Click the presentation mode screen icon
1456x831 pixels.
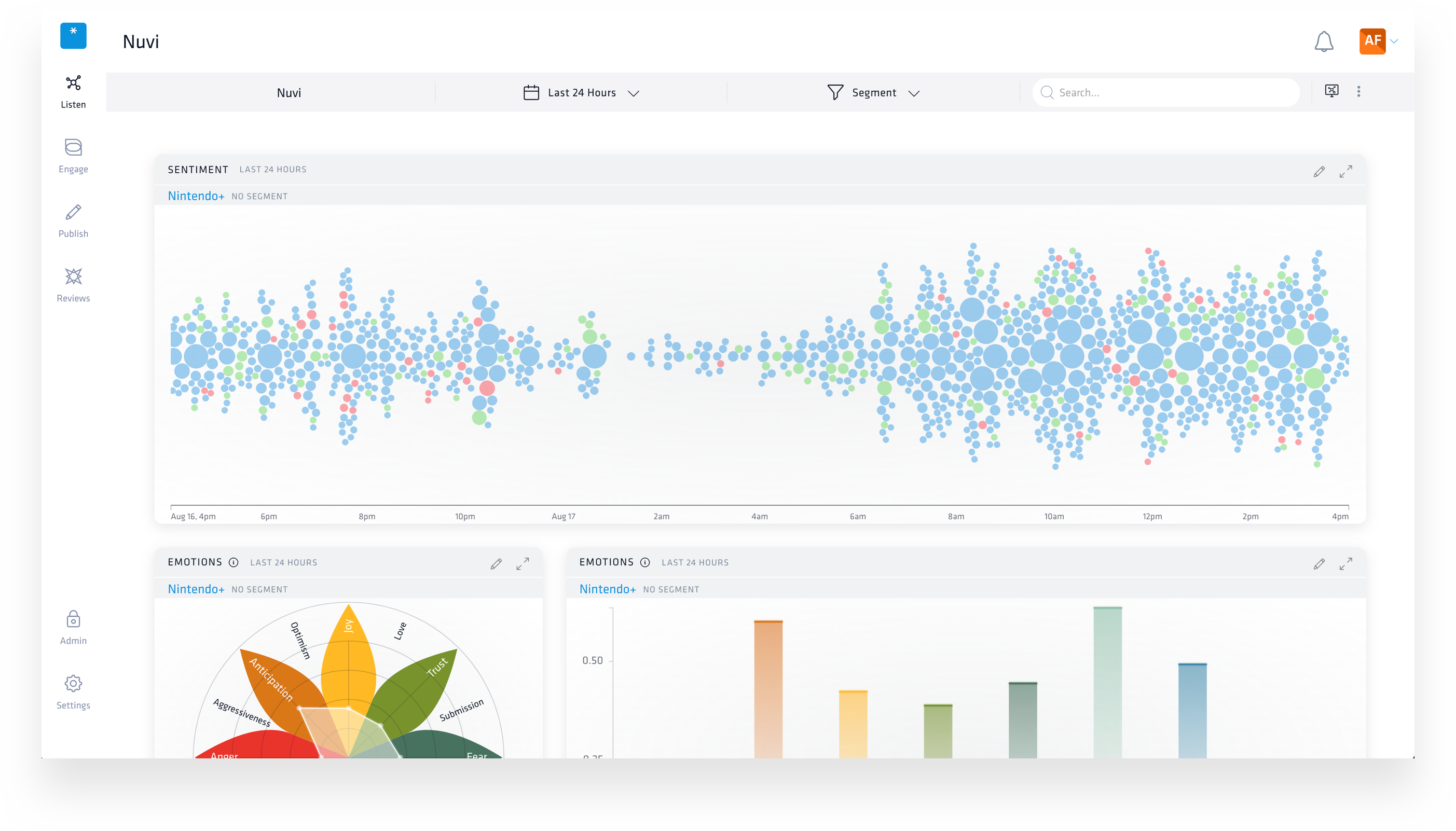(x=1331, y=91)
